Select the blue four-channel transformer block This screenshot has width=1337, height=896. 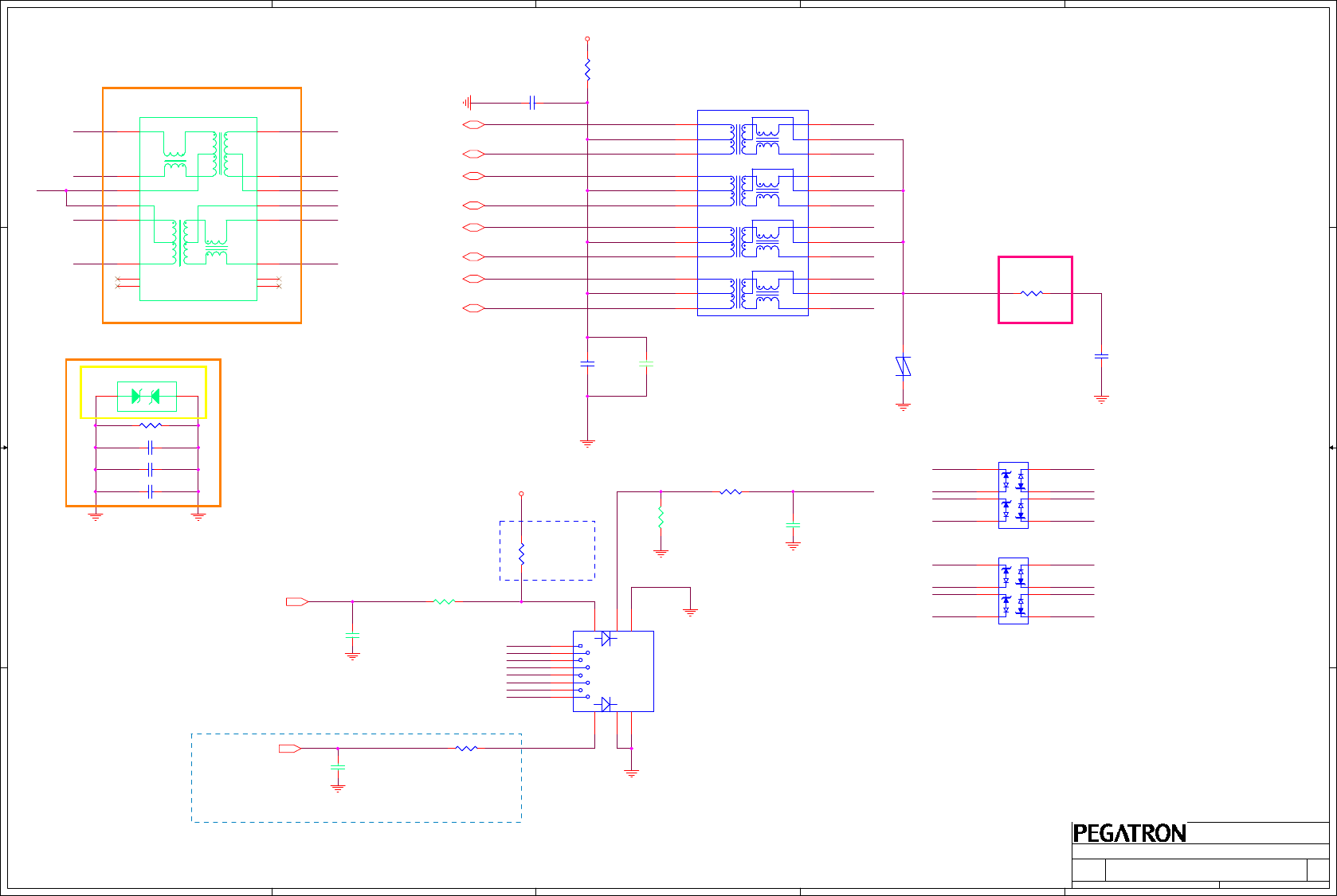[753, 213]
